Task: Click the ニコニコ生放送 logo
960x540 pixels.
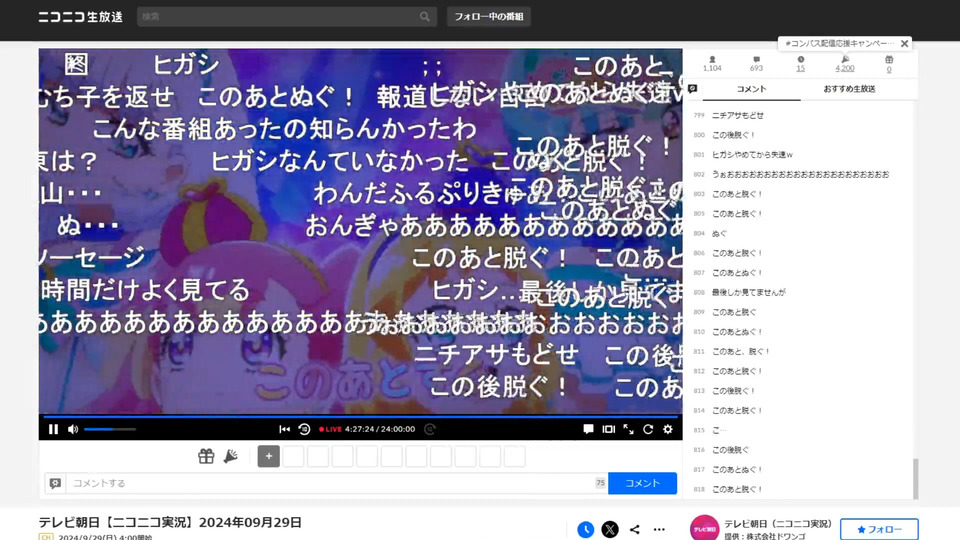Action: tap(80, 17)
